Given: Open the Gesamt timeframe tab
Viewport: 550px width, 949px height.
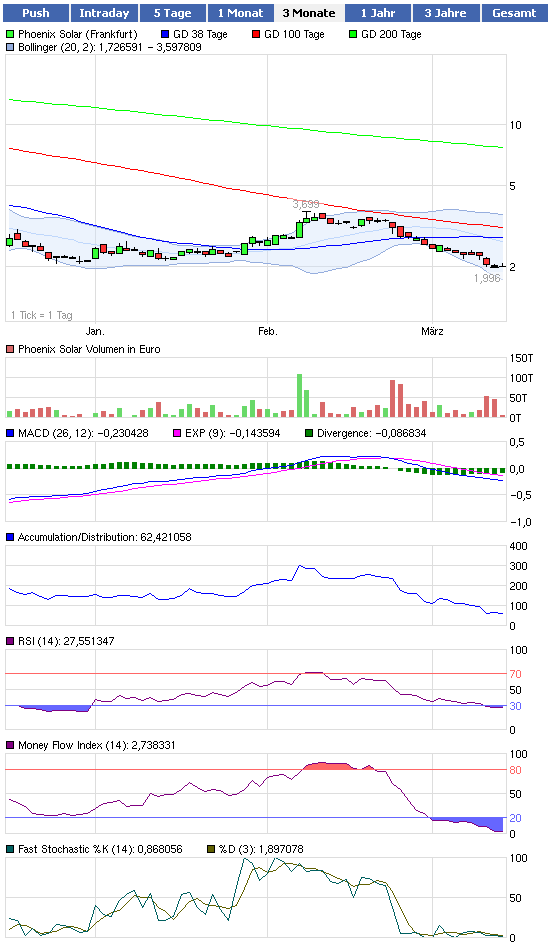Looking at the screenshot, I should click(514, 13).
